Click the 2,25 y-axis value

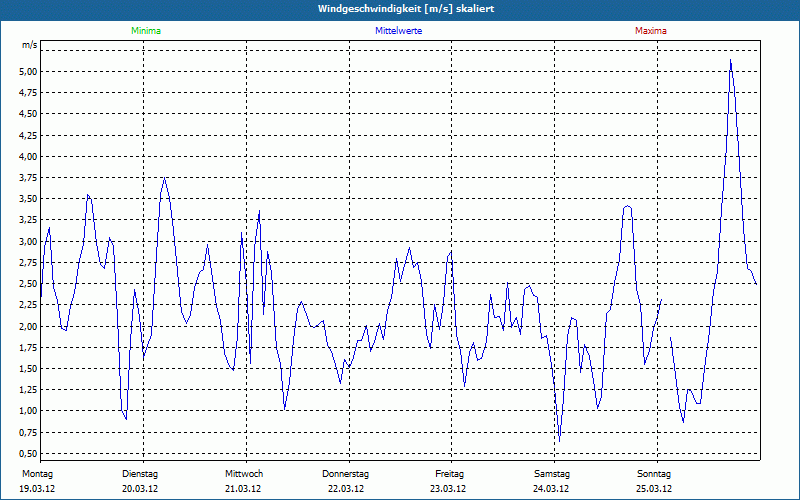(29, 305)
